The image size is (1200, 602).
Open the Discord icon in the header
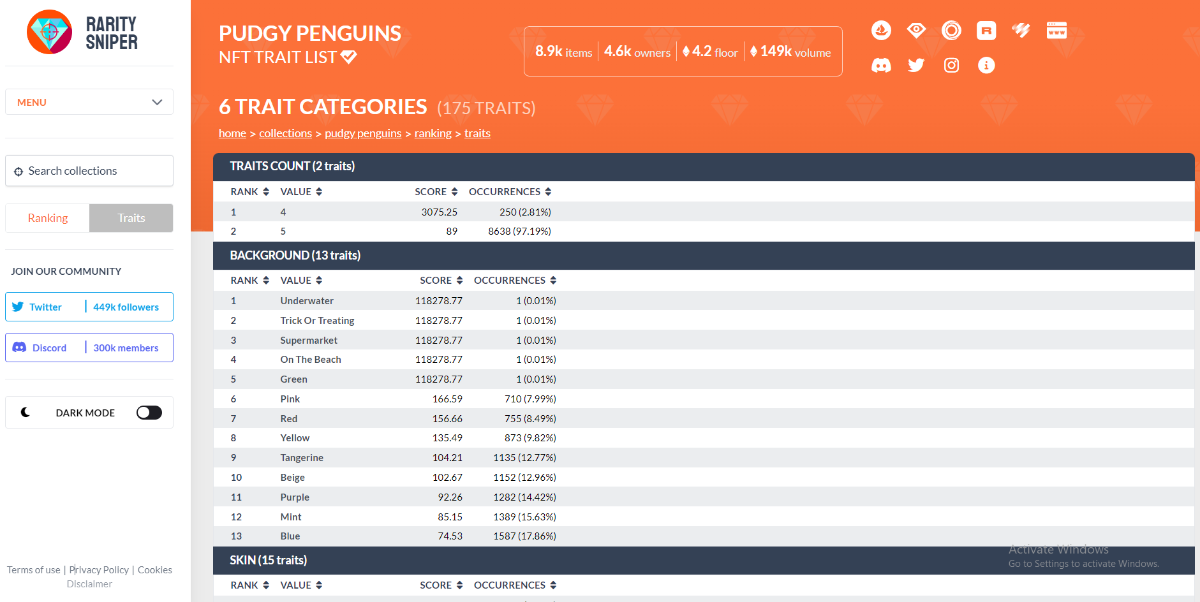[x=881, y=65]
